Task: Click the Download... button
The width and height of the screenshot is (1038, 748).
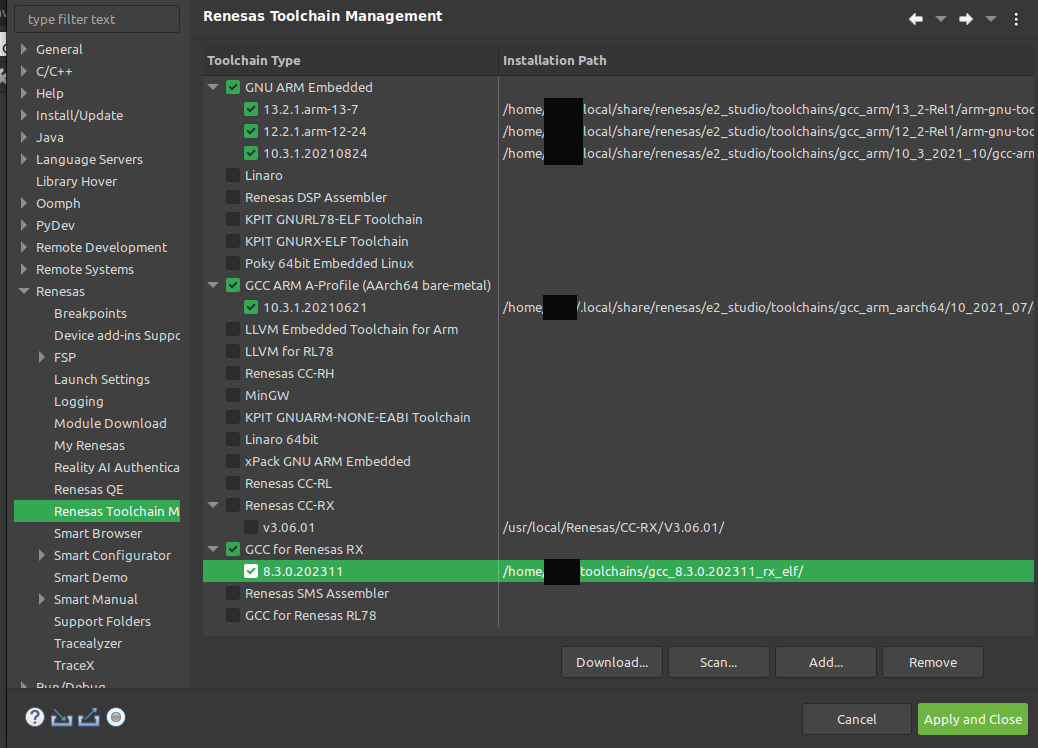Action: [x=611, y=662]
